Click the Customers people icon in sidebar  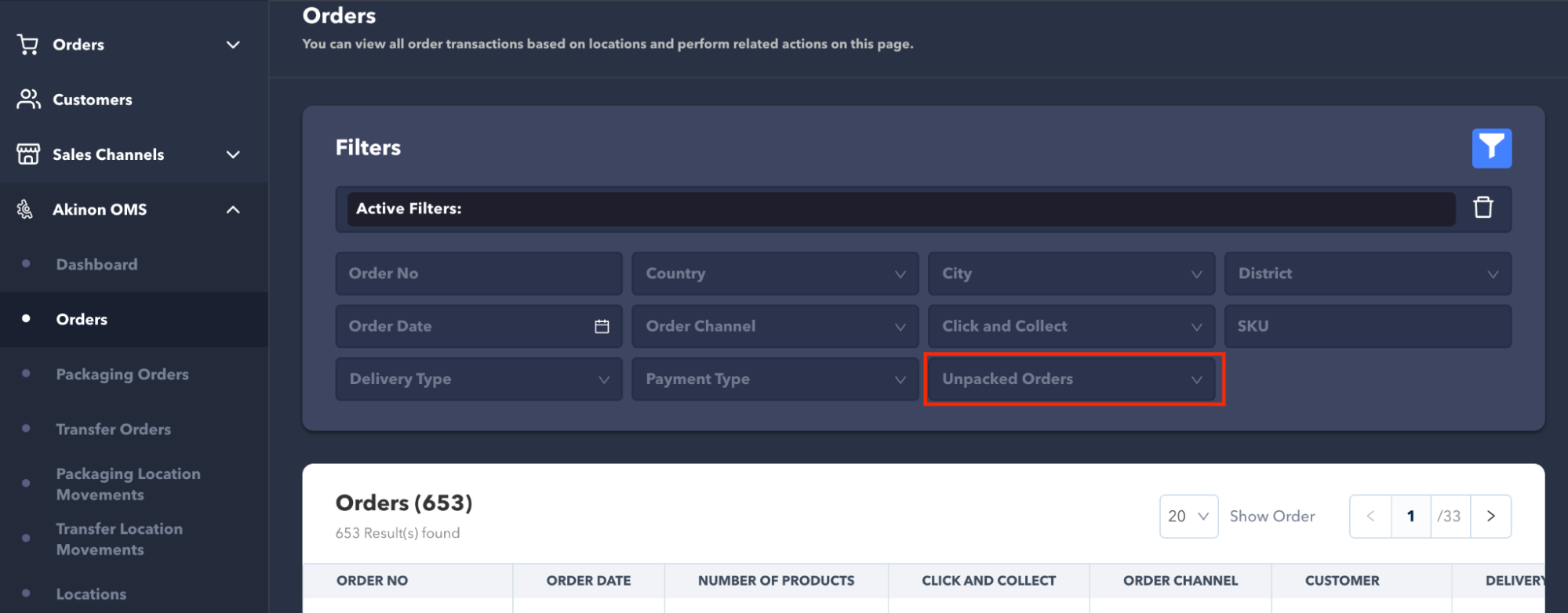[28, 100]
